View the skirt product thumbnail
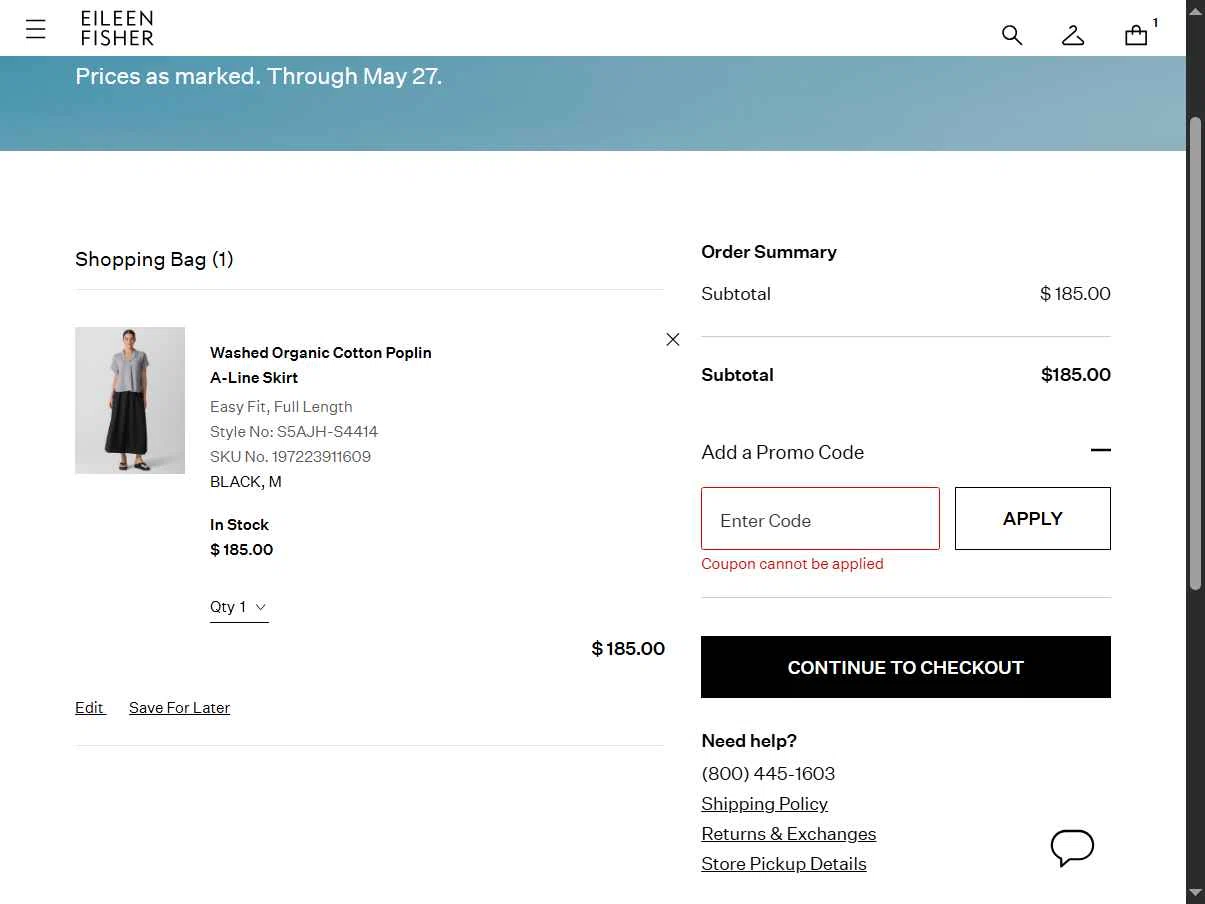 point(130,400)
